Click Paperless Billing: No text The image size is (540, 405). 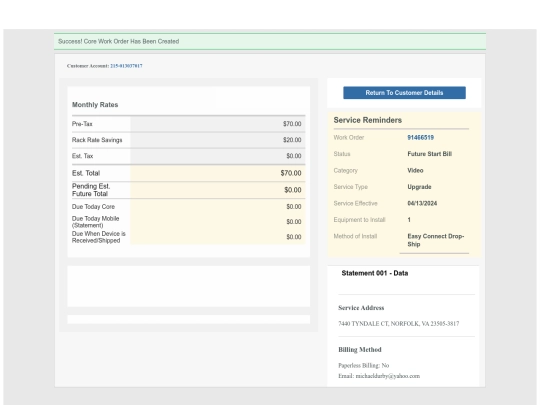pos(364,365)
